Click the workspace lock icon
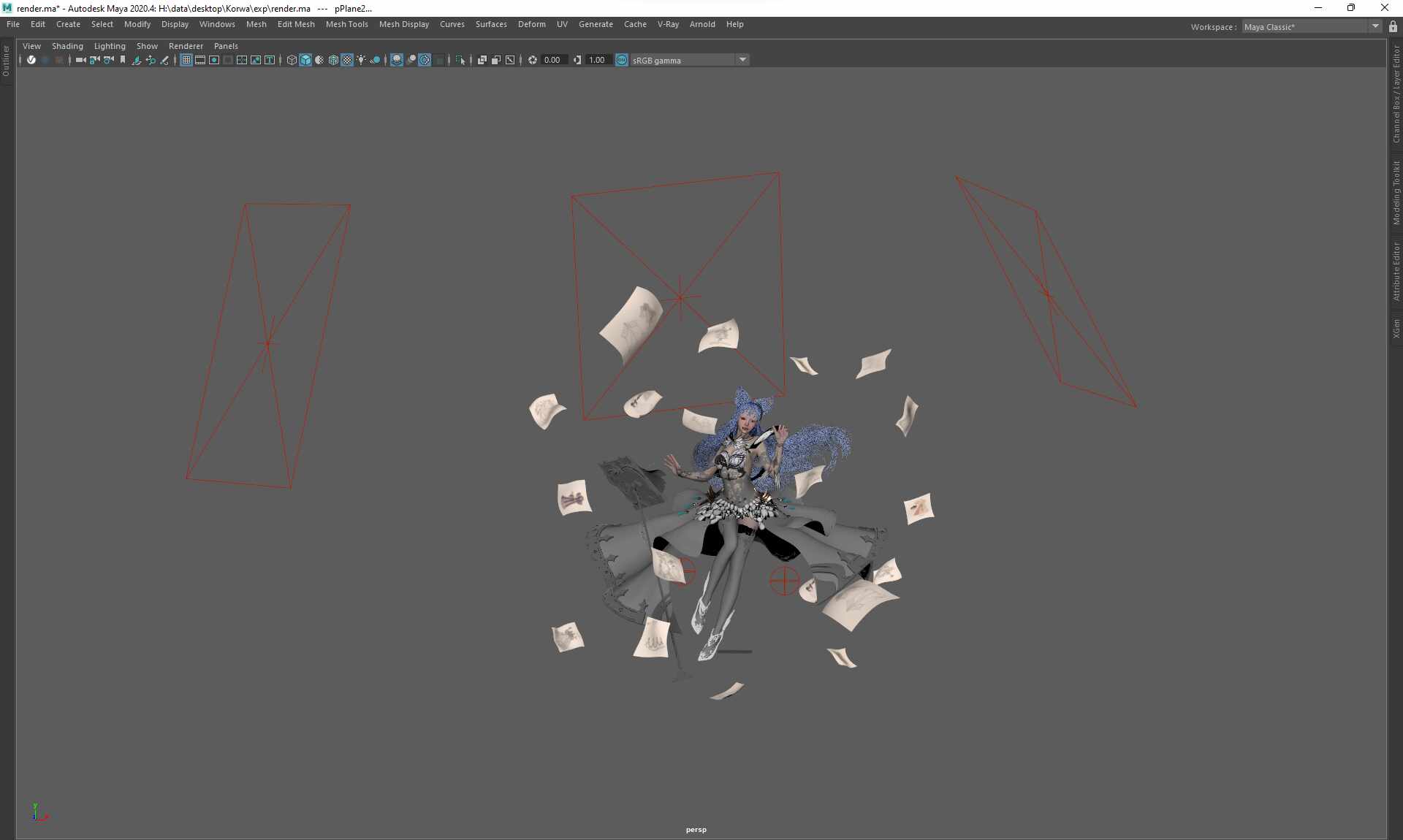The height and width of the screenshot is (840, 1403). (1393, 27)
